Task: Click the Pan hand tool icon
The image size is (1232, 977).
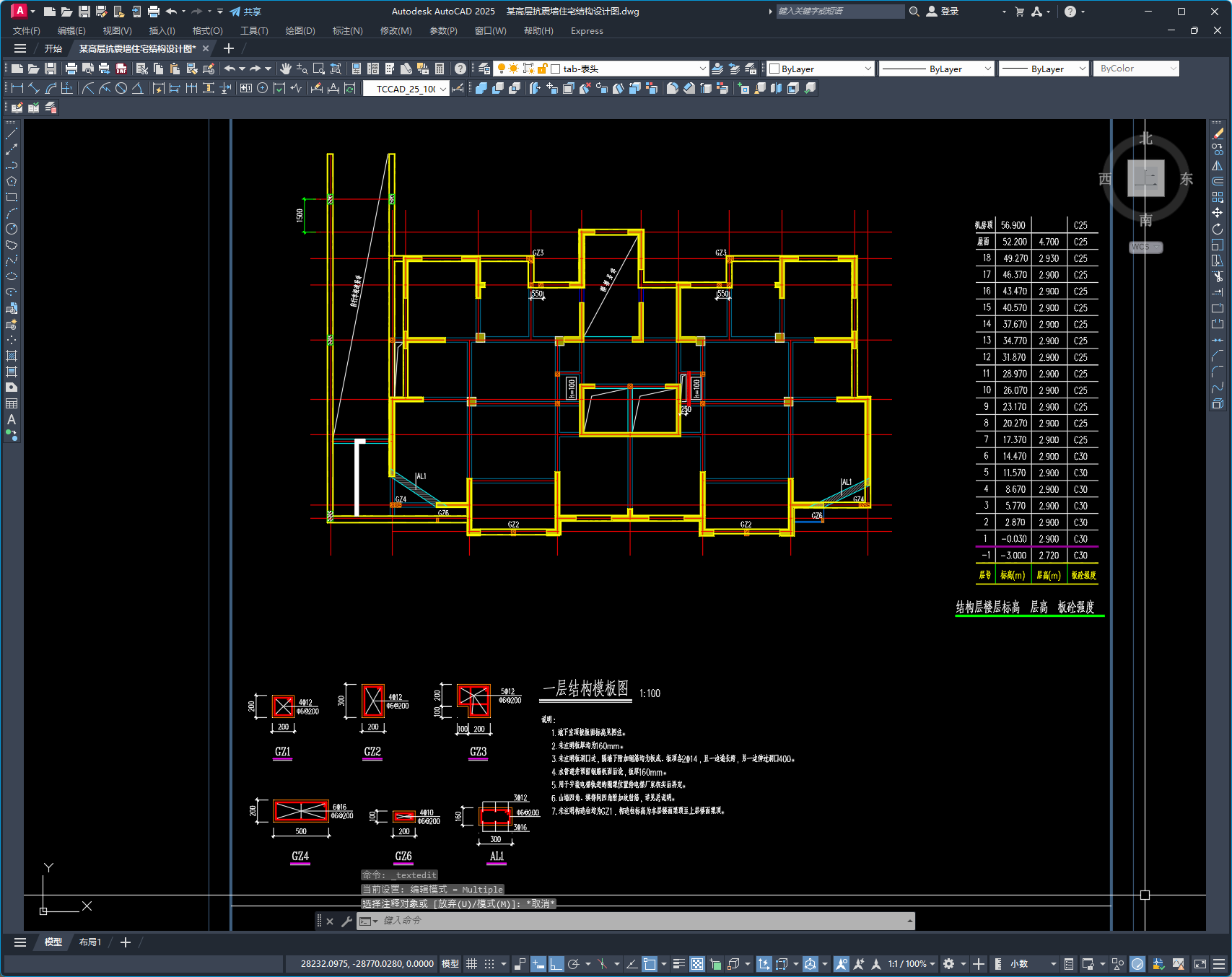Action: click(x=286, y=69)
